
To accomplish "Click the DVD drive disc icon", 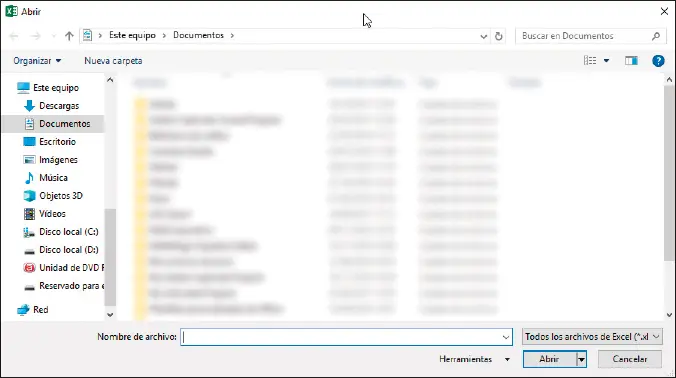I will pos(29,268).
